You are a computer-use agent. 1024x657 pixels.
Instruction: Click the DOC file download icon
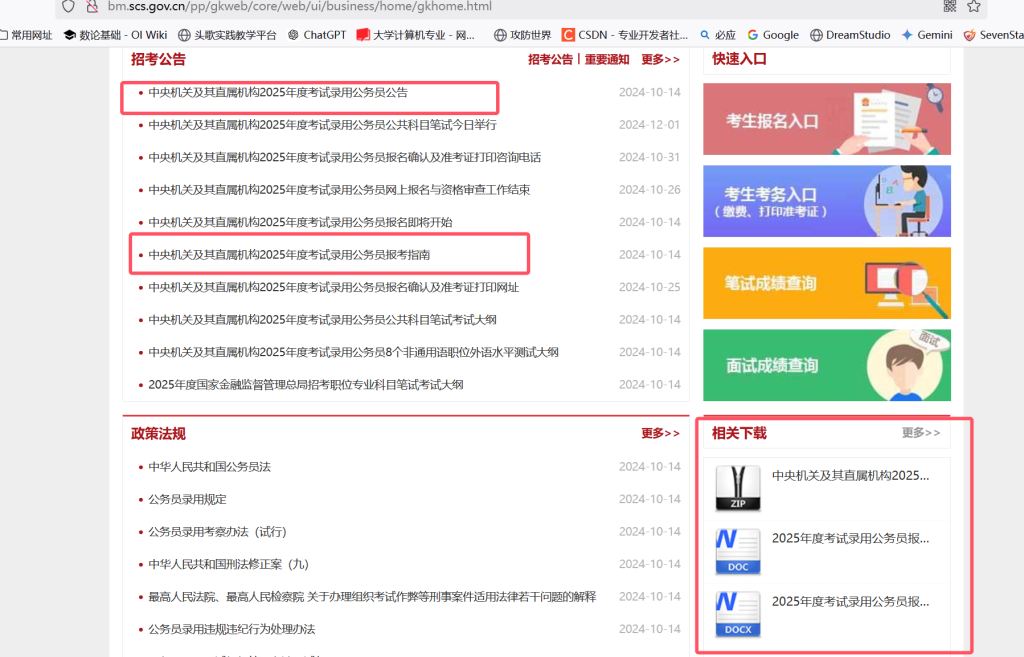click(x=738, y=551)
